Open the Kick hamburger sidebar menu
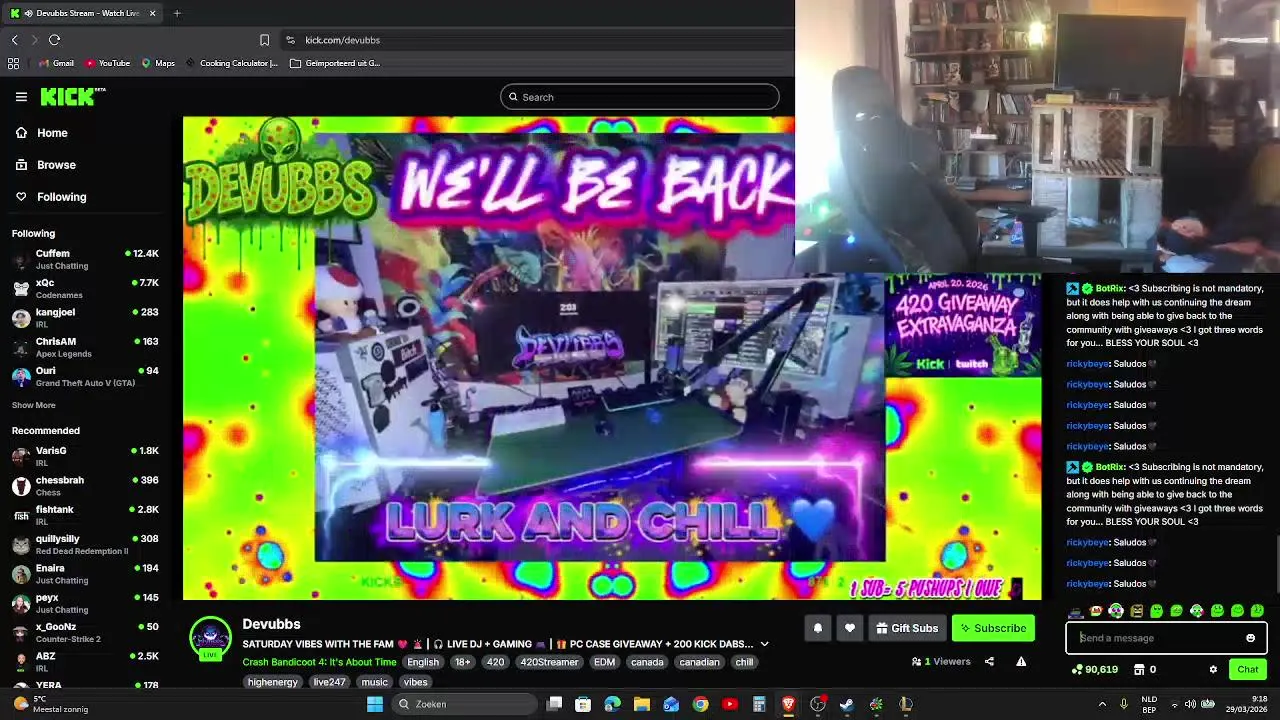 click(21, 97)
